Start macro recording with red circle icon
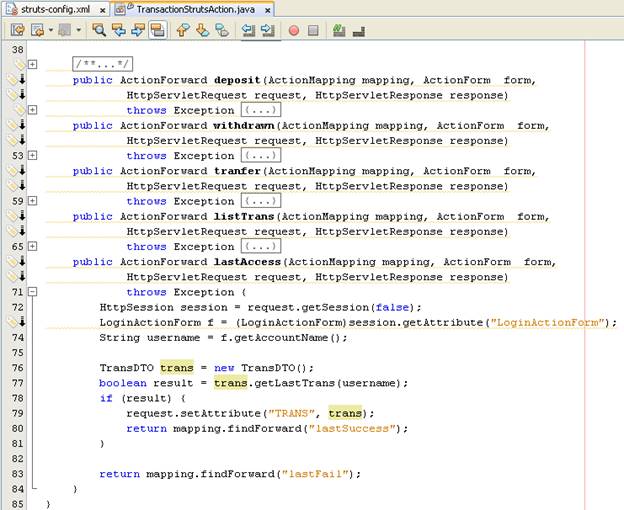Screen dimensions: 624x510 294,30
